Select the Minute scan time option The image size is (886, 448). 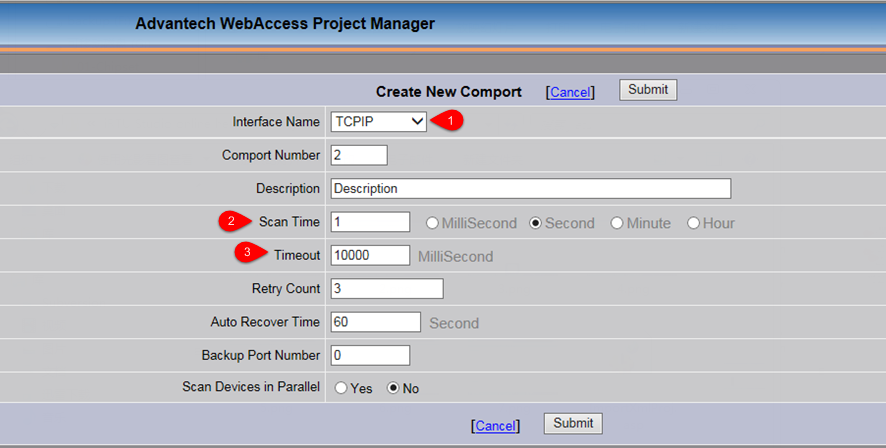point(617,223)
